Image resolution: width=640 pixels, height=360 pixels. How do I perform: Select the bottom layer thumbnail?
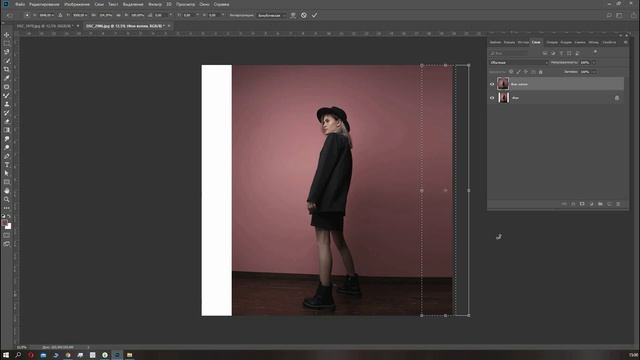point(503,98)
